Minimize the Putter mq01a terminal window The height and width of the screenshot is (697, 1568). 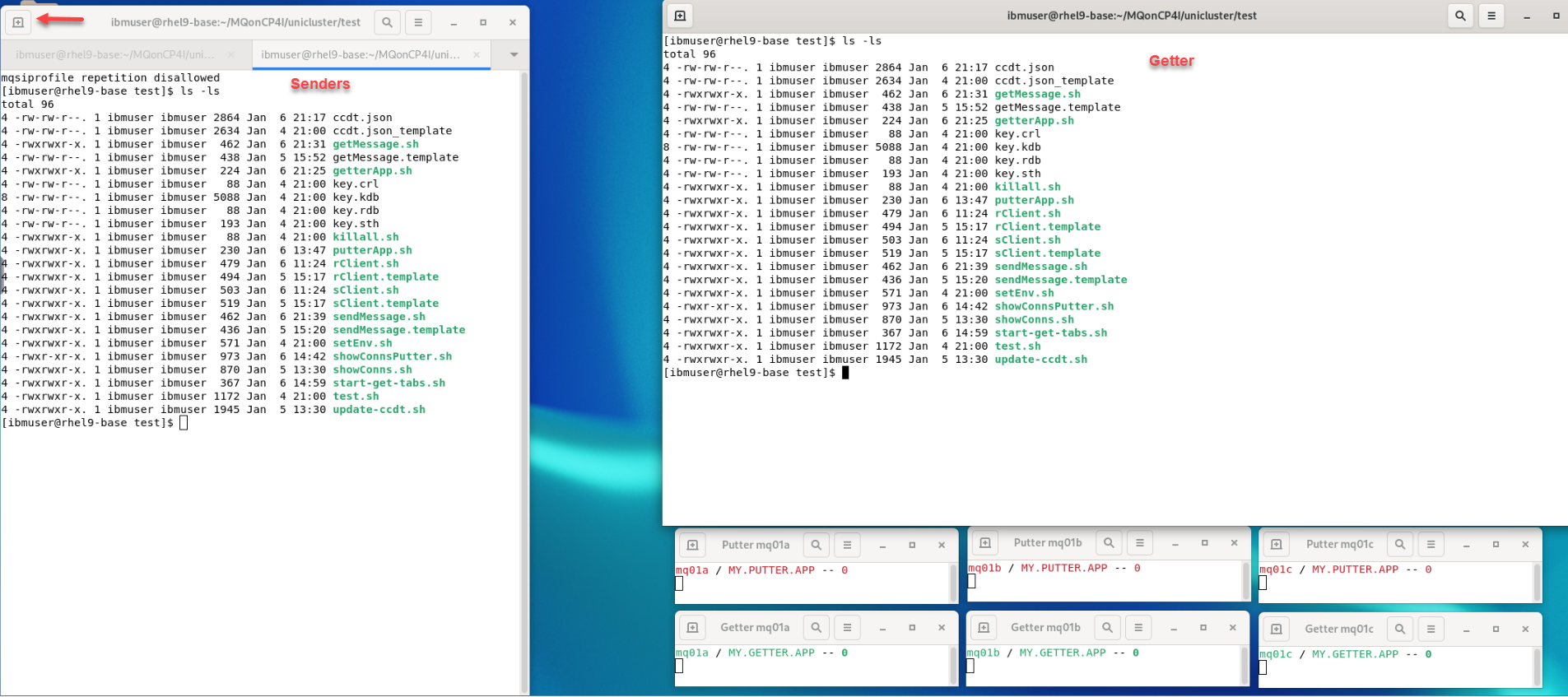click(x=882, y=546)
